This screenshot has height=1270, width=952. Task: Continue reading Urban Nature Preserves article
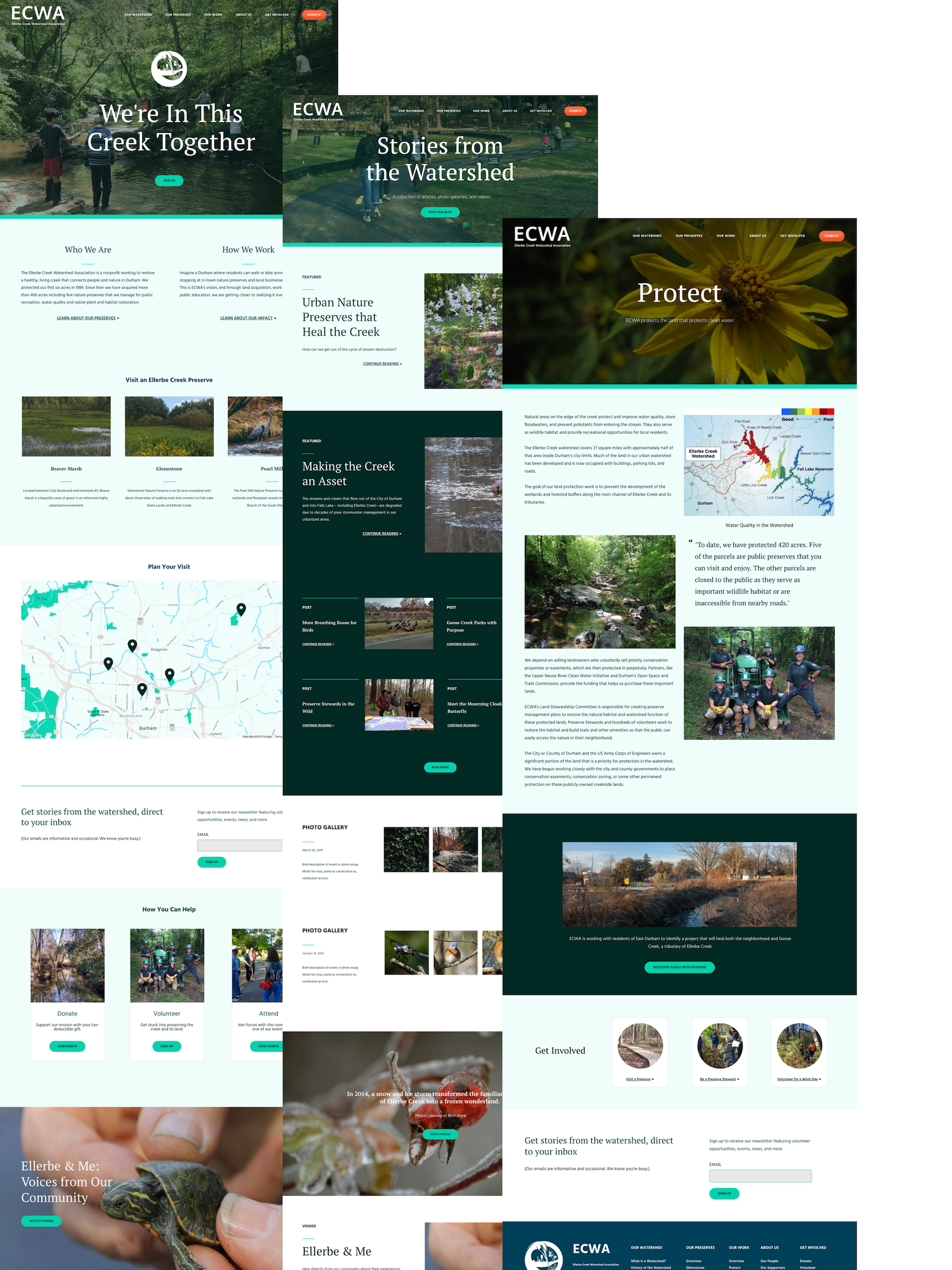382,363
